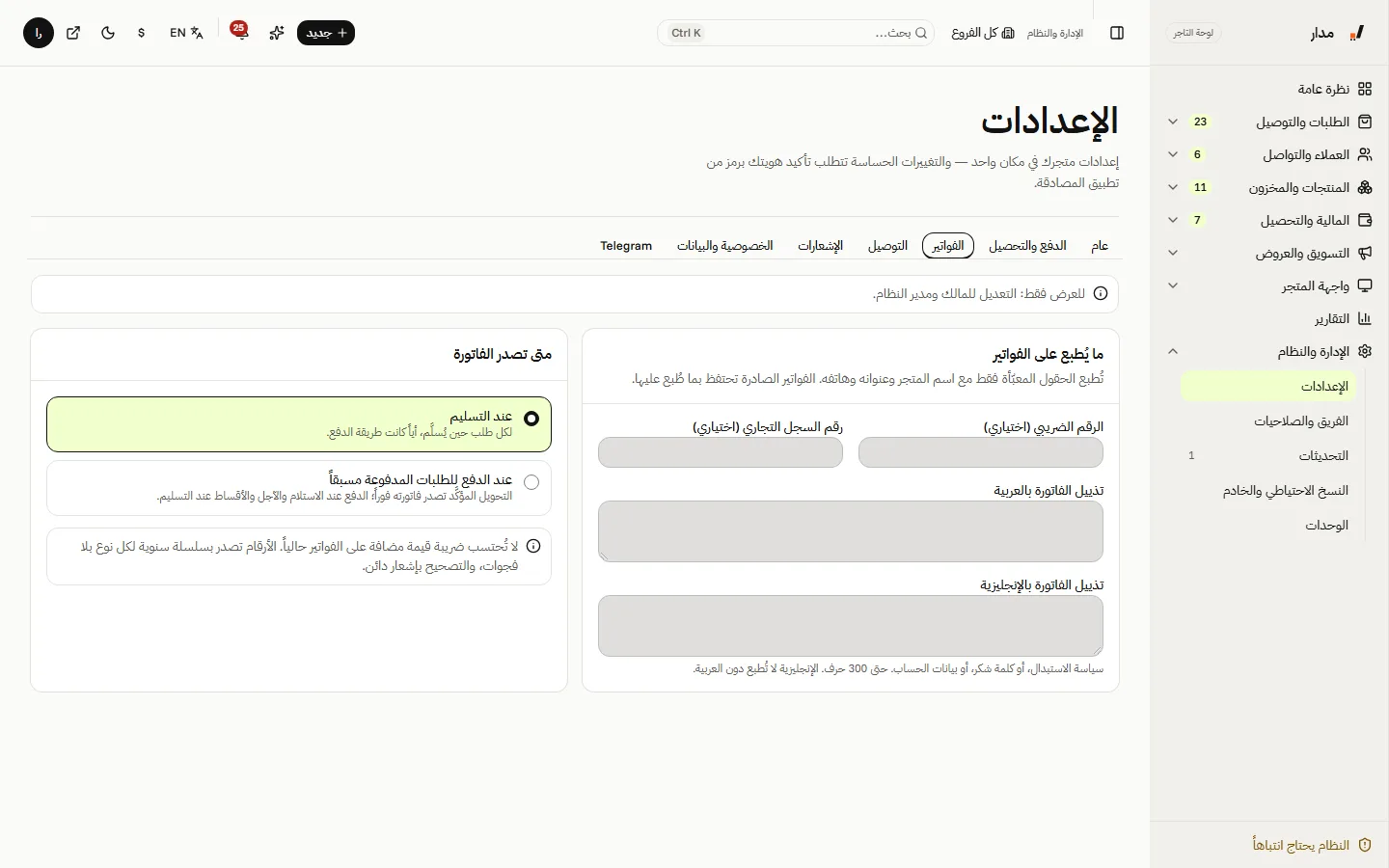Click the shield icon beside النظام يحتاج انتباهاً
1389x868 pixels.
click(x=1365, y=845)
